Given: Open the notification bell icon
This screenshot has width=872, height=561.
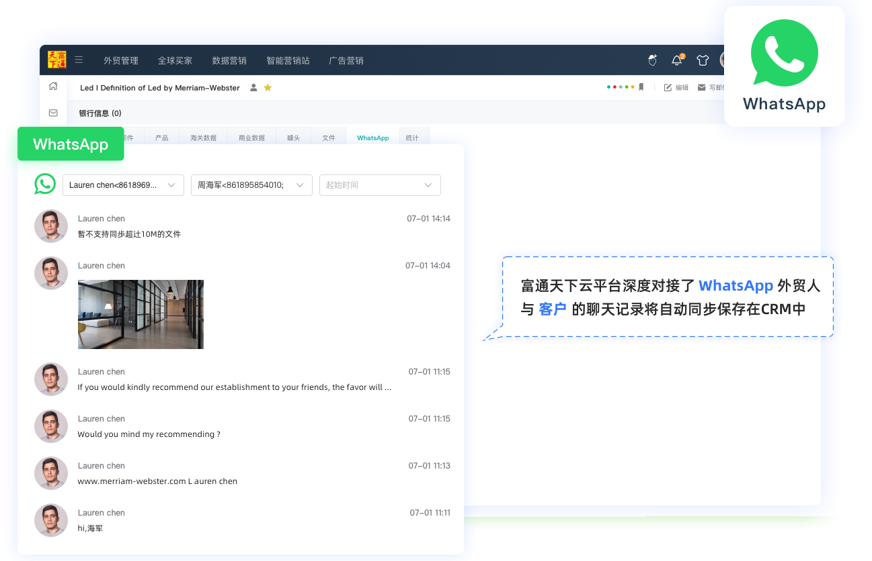Looking at the screenshot, I should pyautogui.click(x=677, y=60).
